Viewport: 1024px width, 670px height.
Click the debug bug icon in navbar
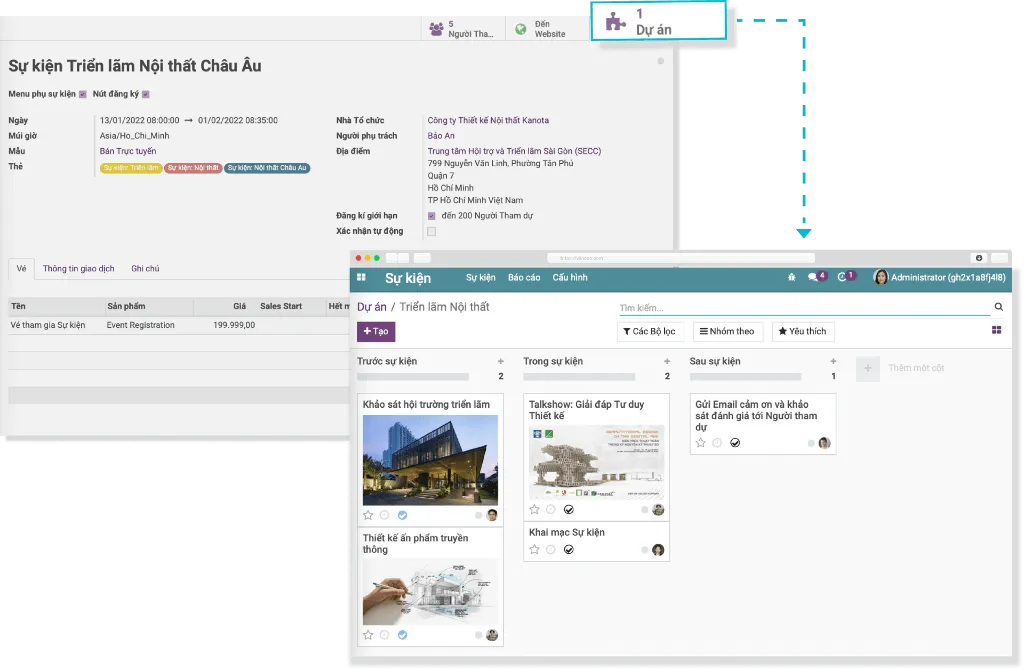click(x=792, y=277)
